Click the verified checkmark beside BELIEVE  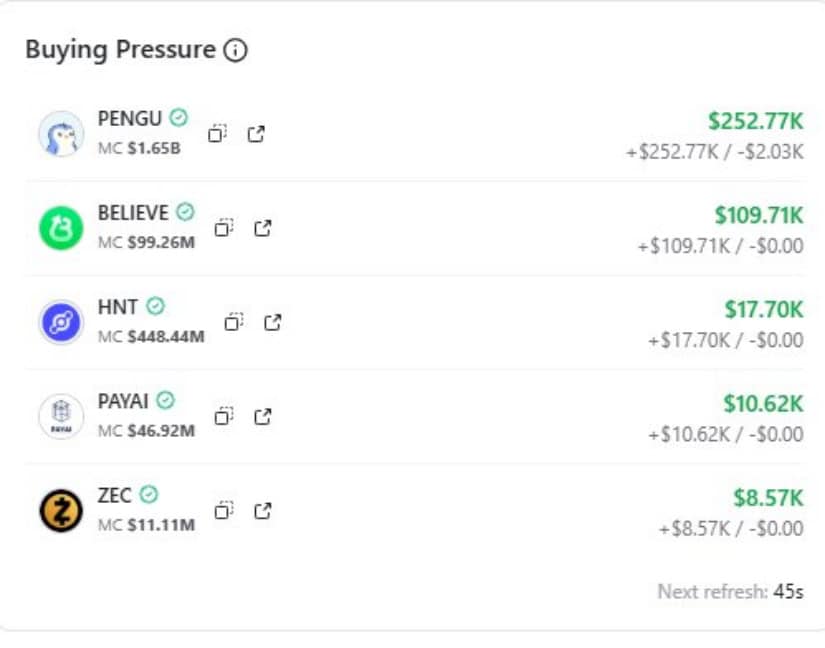tap(184, 212)
